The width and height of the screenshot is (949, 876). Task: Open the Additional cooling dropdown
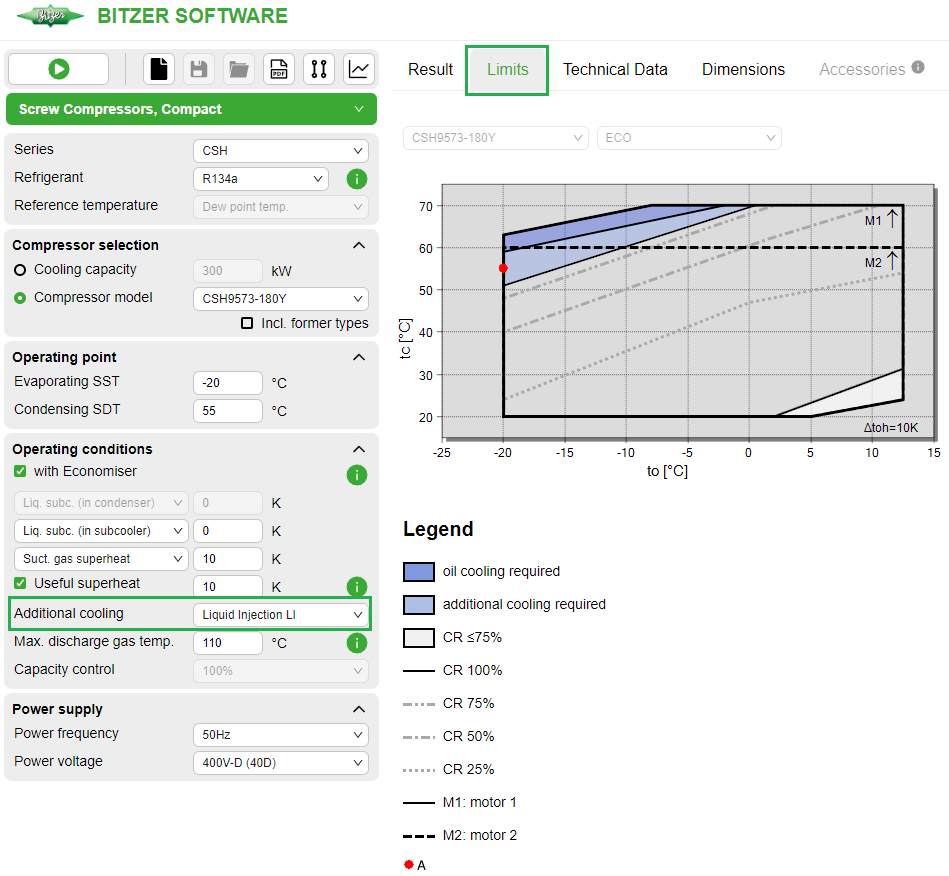pyautogui.click(x=280, y=612)
